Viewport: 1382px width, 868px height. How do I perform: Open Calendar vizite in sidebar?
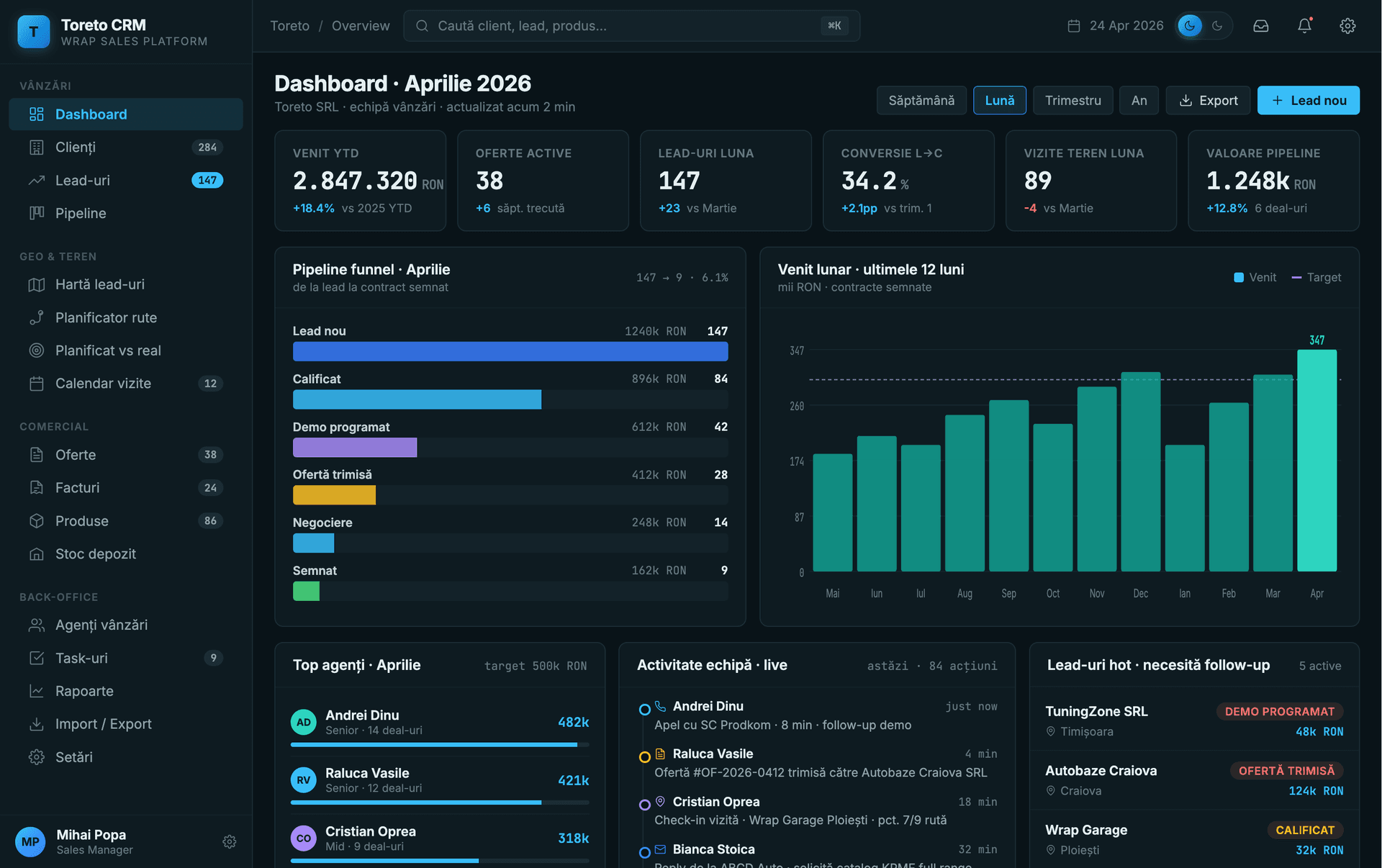tap(103, 383)
